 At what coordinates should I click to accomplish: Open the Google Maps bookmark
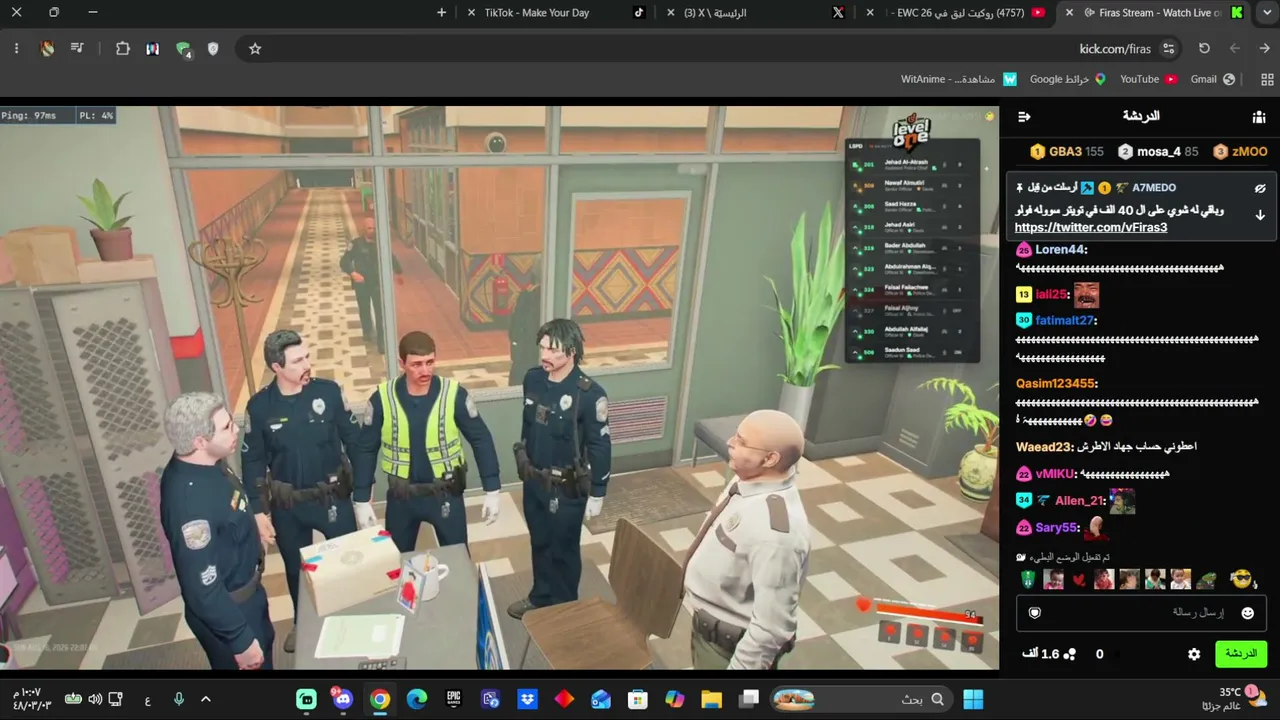click(x=1068, y=79)
